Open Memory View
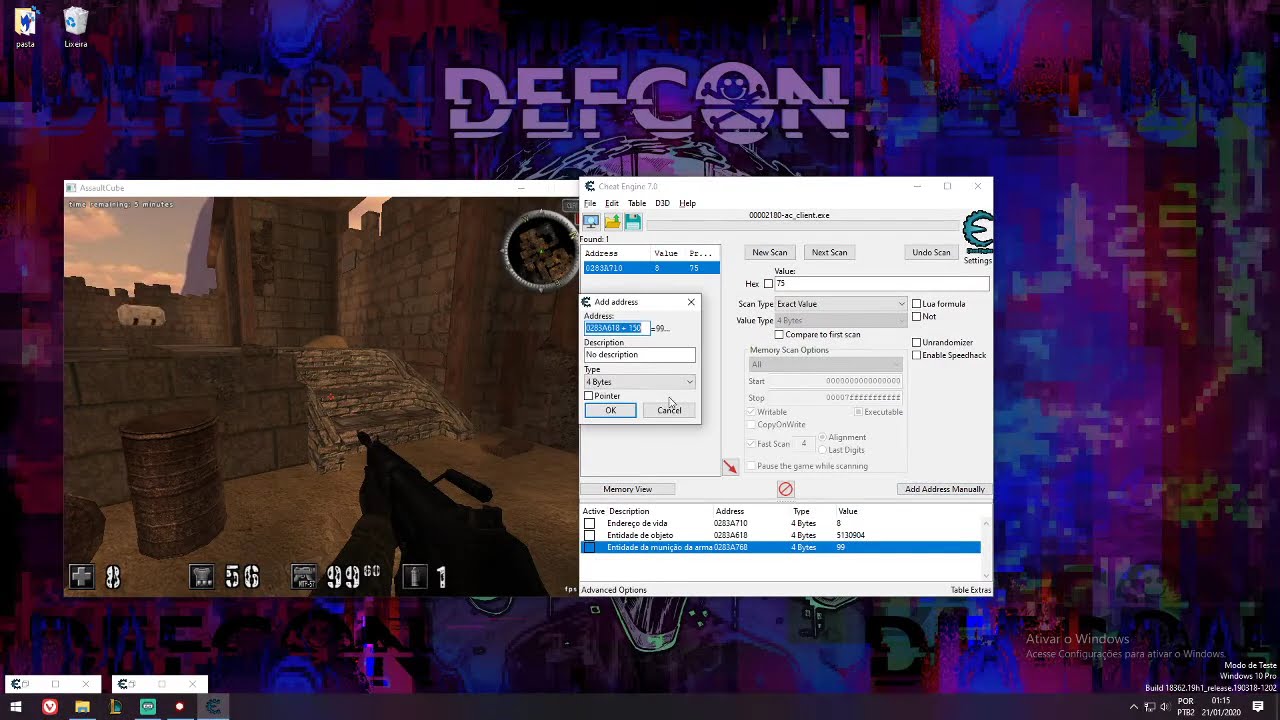This screenshot has width=1280, height=720. click(x=628, y=489)
